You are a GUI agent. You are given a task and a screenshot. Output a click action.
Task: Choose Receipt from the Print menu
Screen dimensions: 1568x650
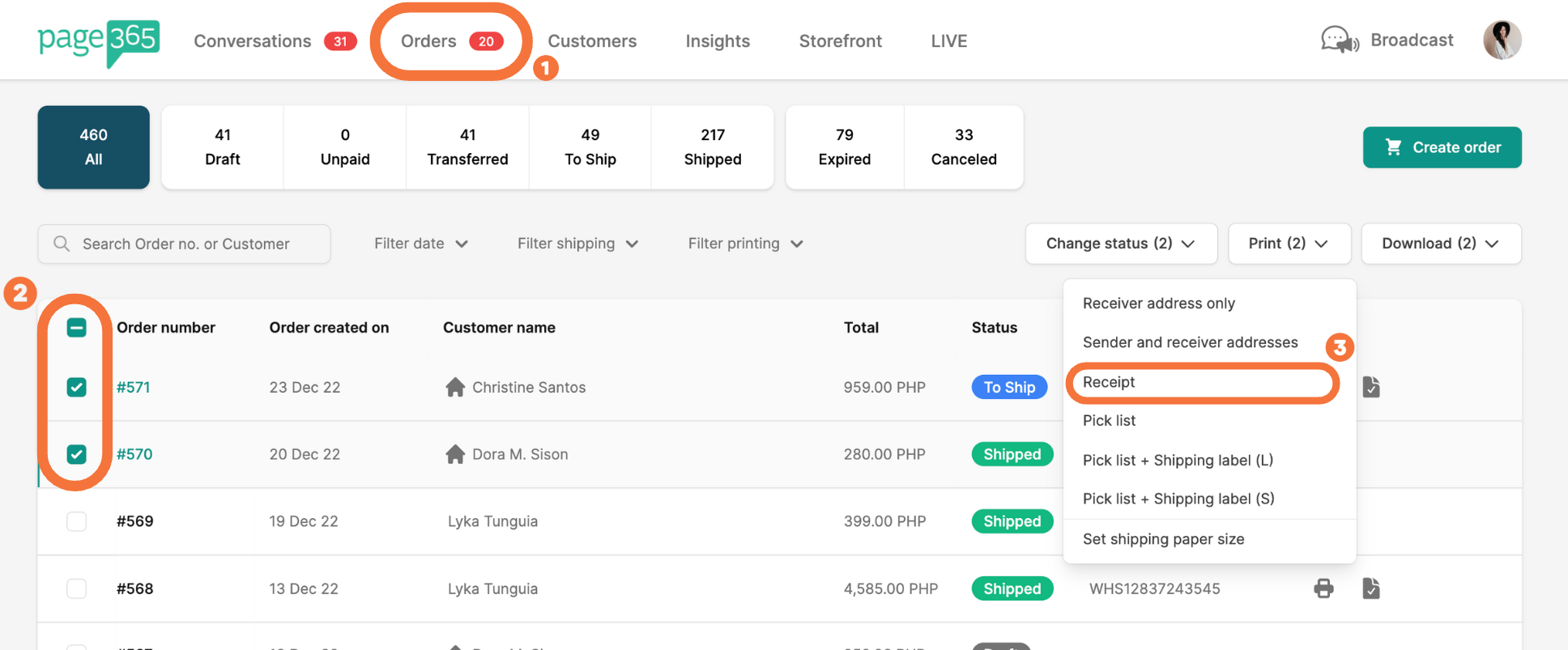click(x=1109, y=382)
